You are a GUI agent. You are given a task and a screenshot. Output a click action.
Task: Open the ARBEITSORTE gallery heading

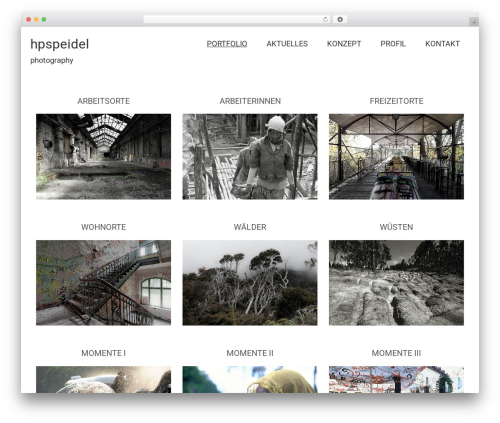[x=104, y=101]
